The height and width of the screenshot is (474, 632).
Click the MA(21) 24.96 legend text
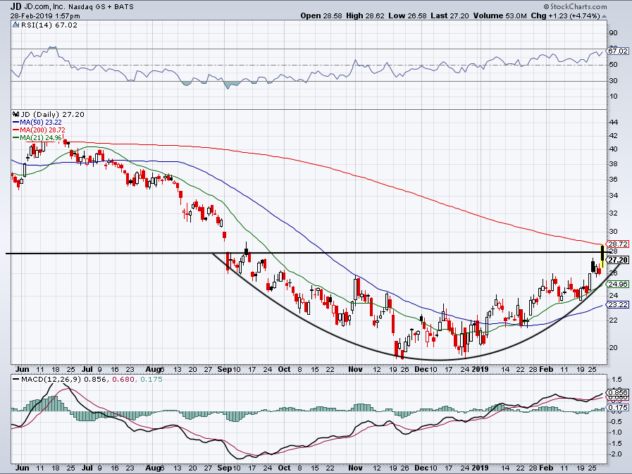pyautogui.click(x=41, y=138)
